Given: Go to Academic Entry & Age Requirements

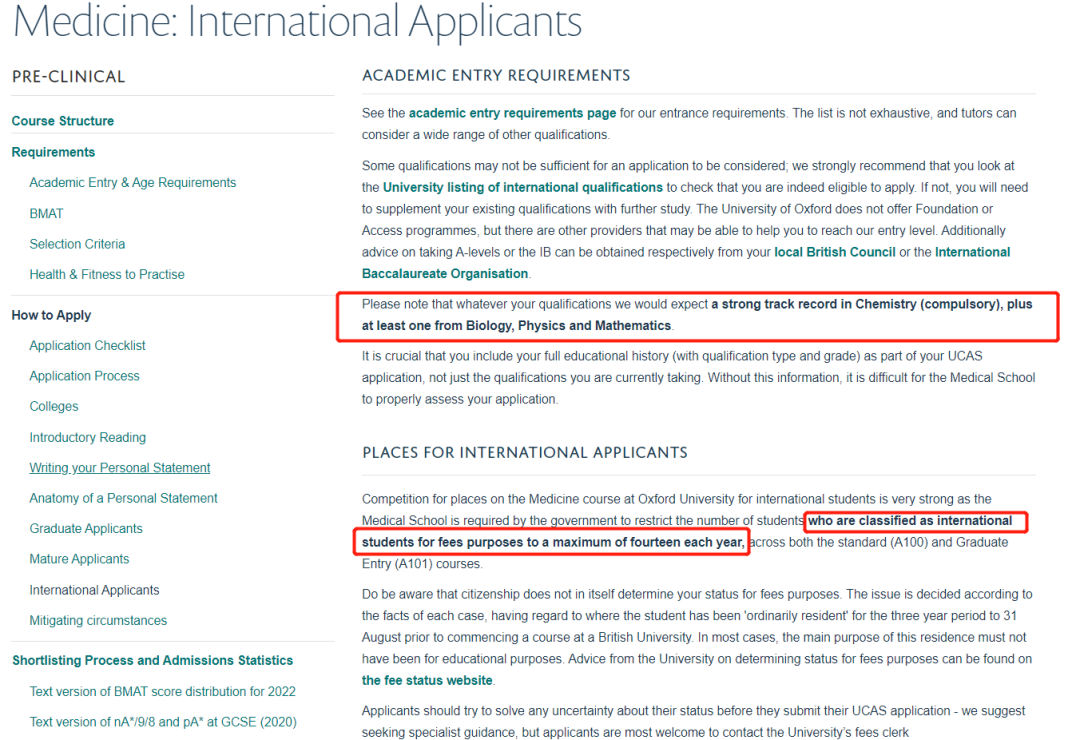Looking at the screenshot, I should pos(133,183).
